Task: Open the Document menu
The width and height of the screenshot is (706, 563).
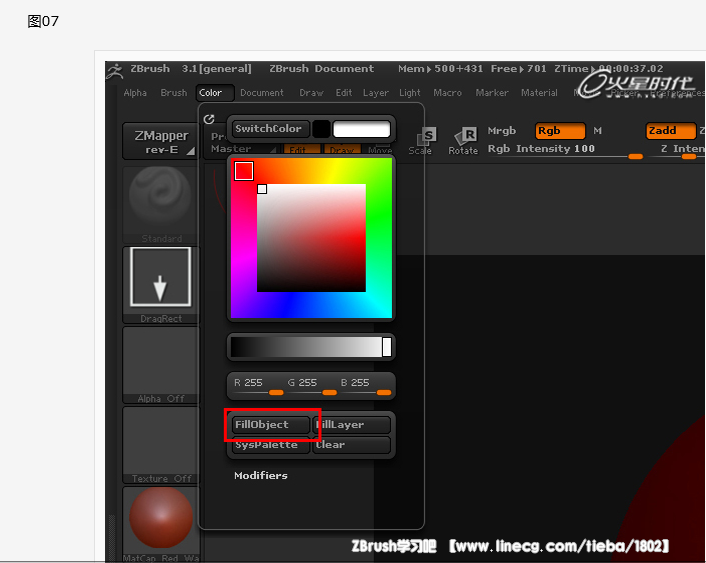Action: [x=262, y=93]
